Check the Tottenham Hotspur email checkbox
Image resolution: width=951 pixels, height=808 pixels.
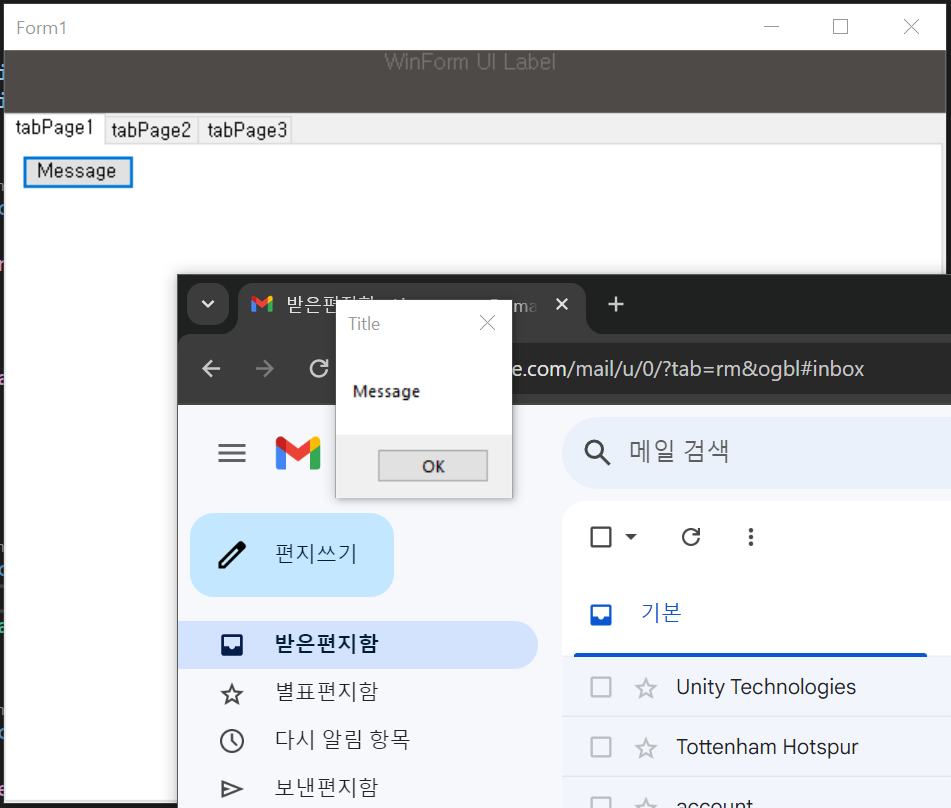tap(600, 747)
